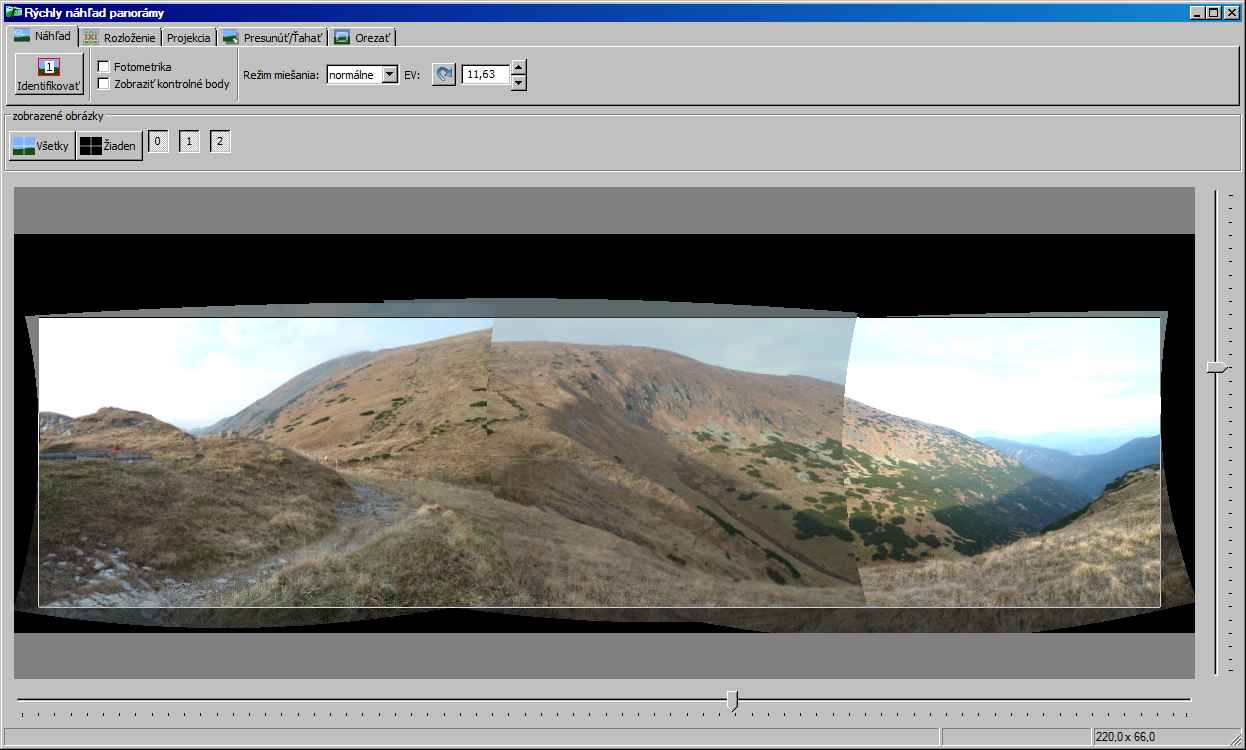
Task: Toggle visibility of image 0
Action: 158,142
